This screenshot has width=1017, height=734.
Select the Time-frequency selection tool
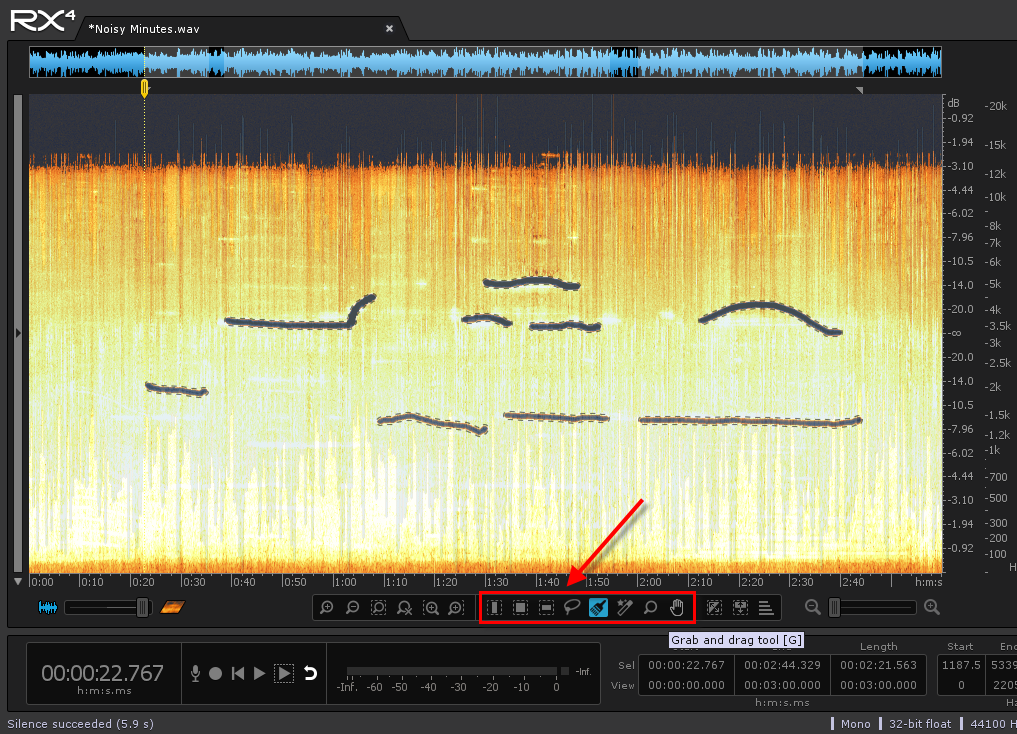[520, 608]
